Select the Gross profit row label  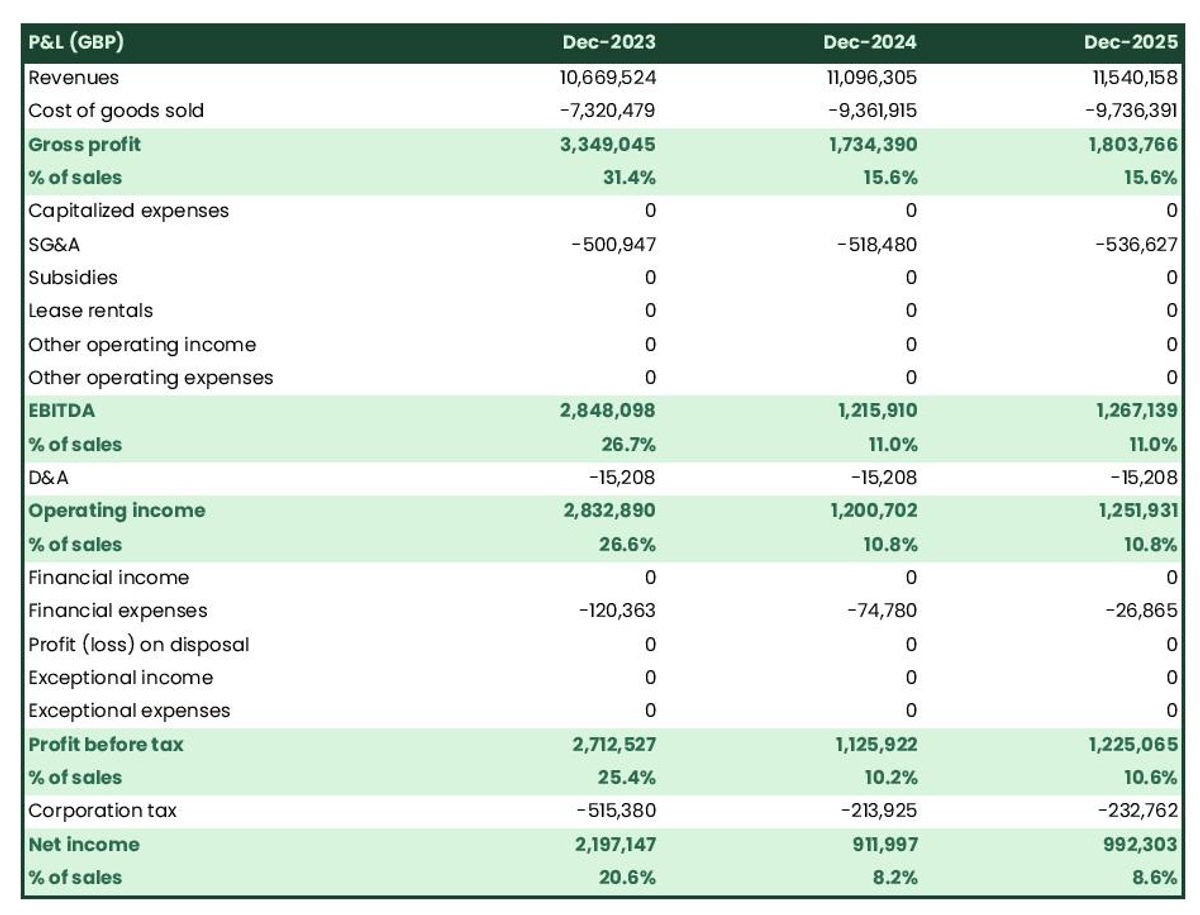pos(85,144)
